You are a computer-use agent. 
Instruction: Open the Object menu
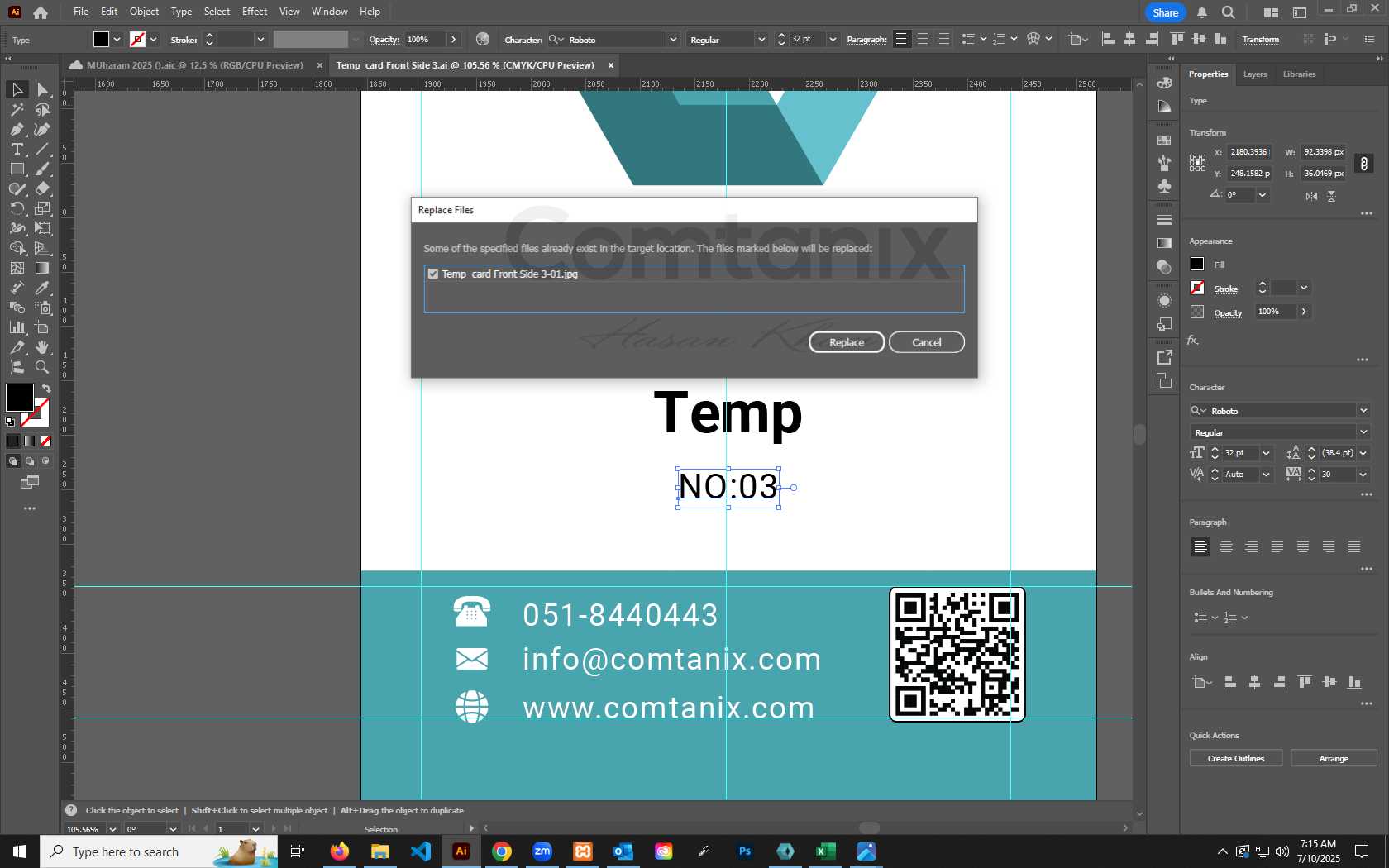[144, 12]
